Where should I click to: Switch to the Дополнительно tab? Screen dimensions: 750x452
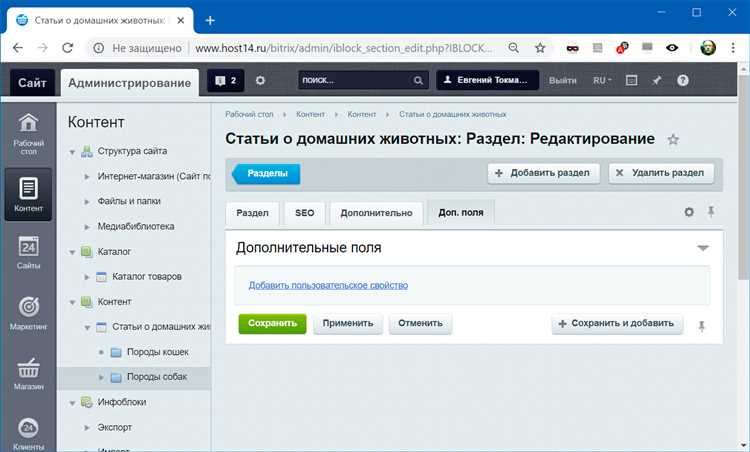pos(376,213)
